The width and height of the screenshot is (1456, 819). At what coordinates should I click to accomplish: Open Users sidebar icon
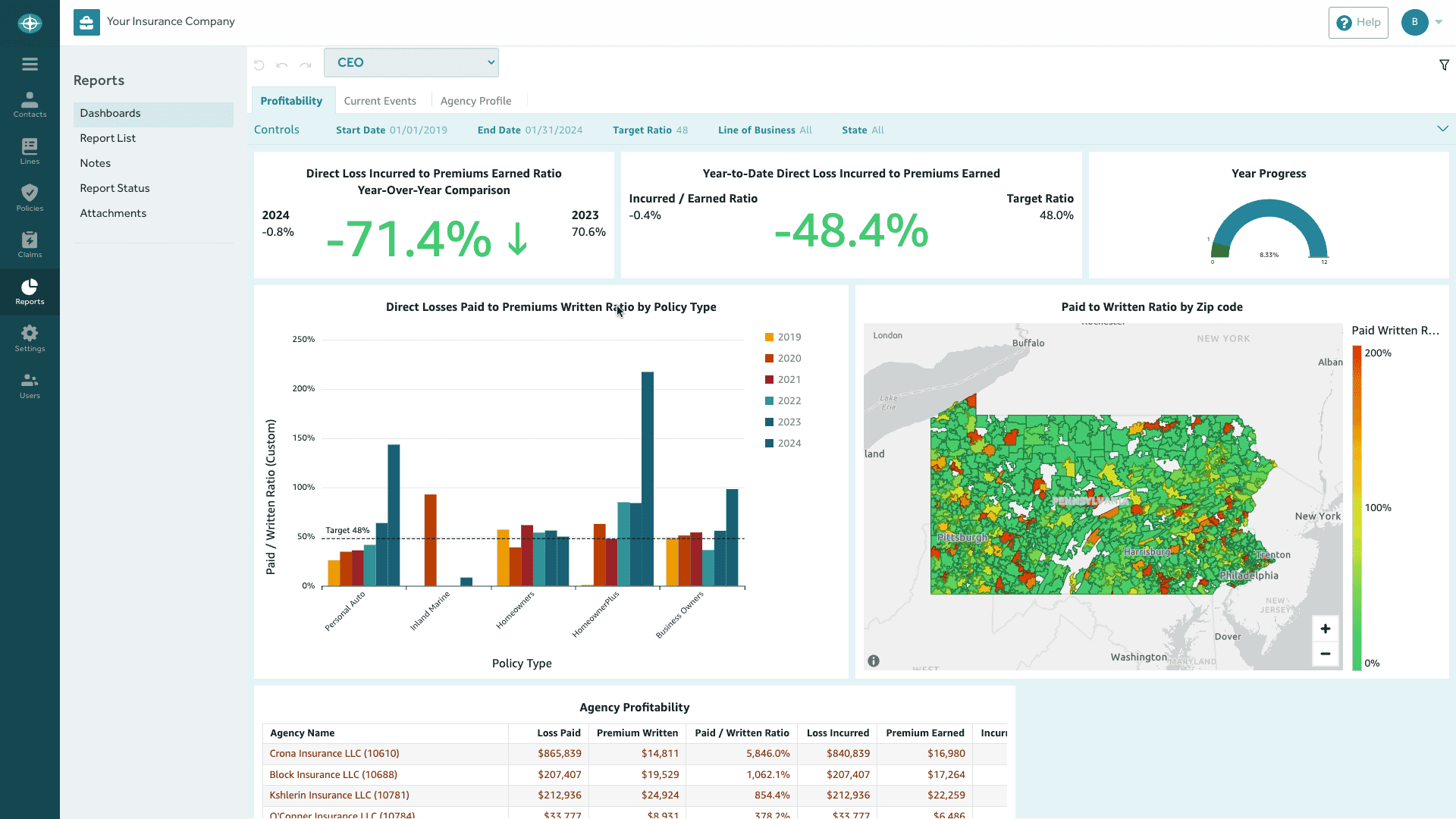30,385
